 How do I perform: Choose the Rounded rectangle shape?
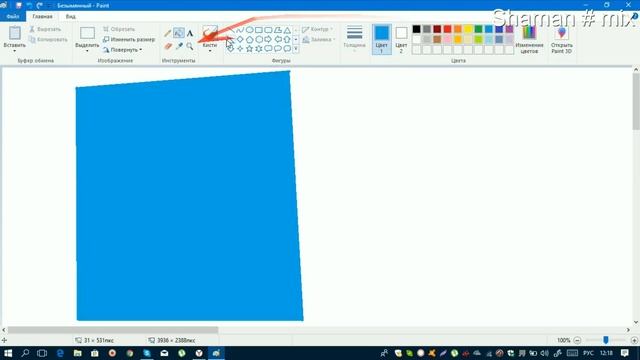tap(268, 30)
